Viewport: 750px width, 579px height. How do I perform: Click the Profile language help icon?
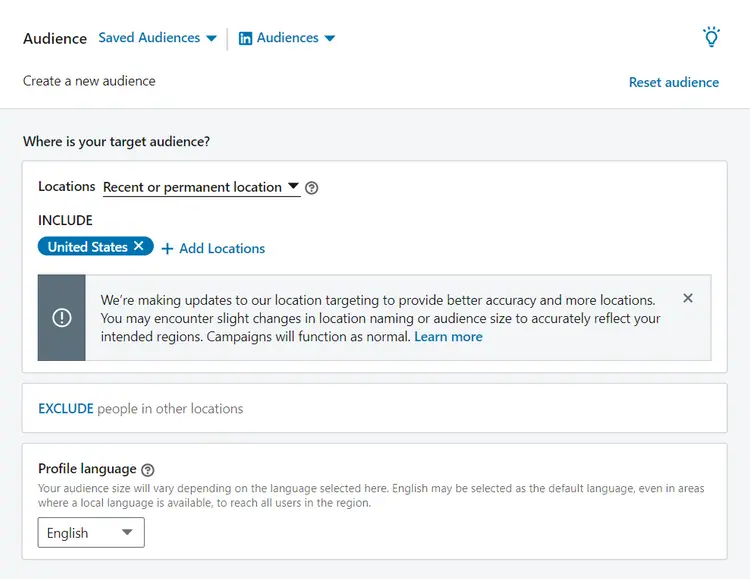148,469
